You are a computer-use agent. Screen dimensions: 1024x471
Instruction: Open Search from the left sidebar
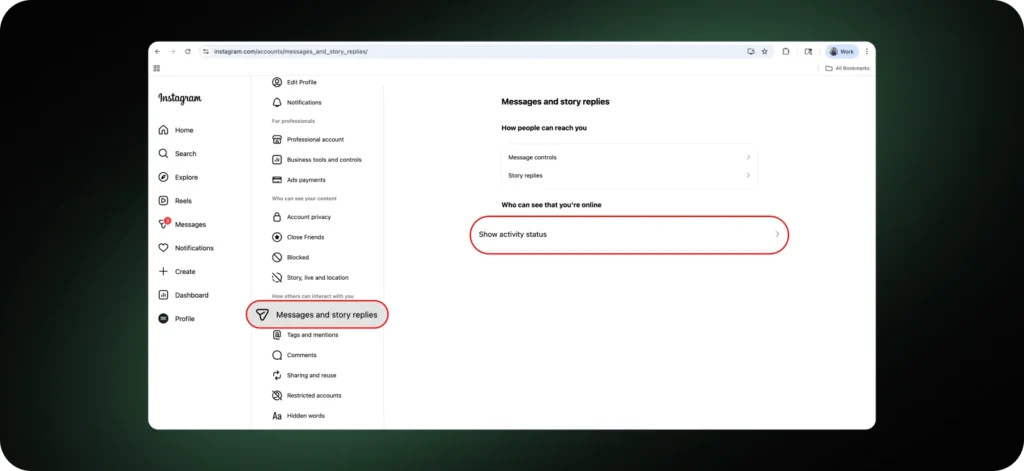coord(163,154)
